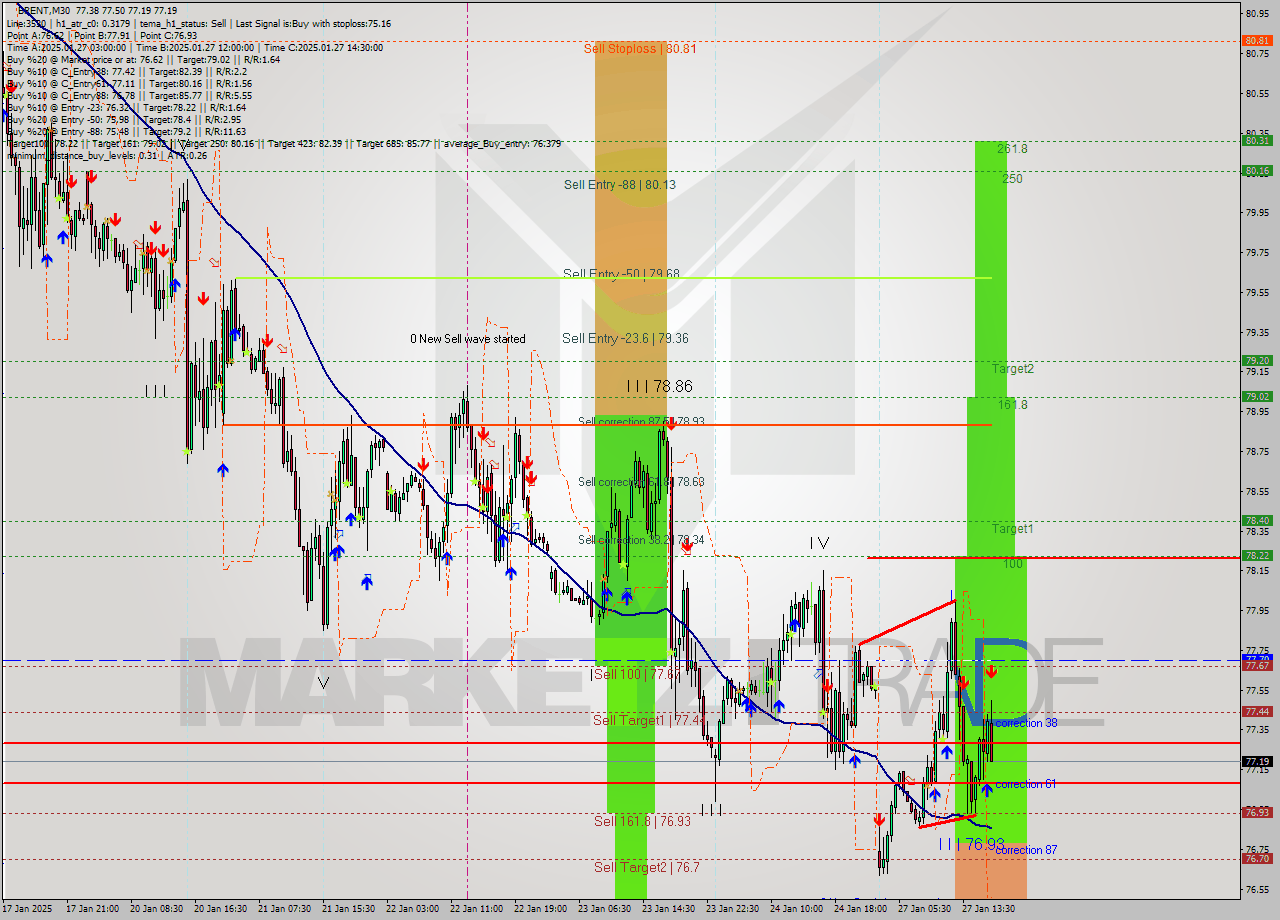
Task: Select the green 79.02 price tag
Action: tap(1257, 396)
